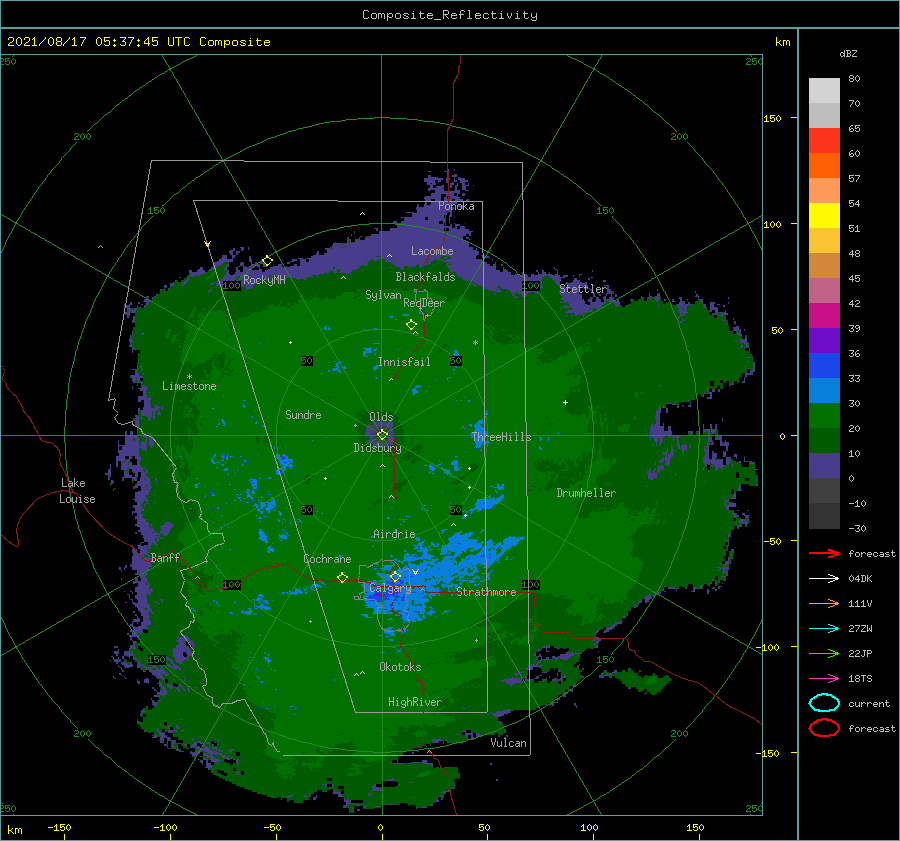
Task: Click the dBZ legend heading
Action: pos(848,53)
